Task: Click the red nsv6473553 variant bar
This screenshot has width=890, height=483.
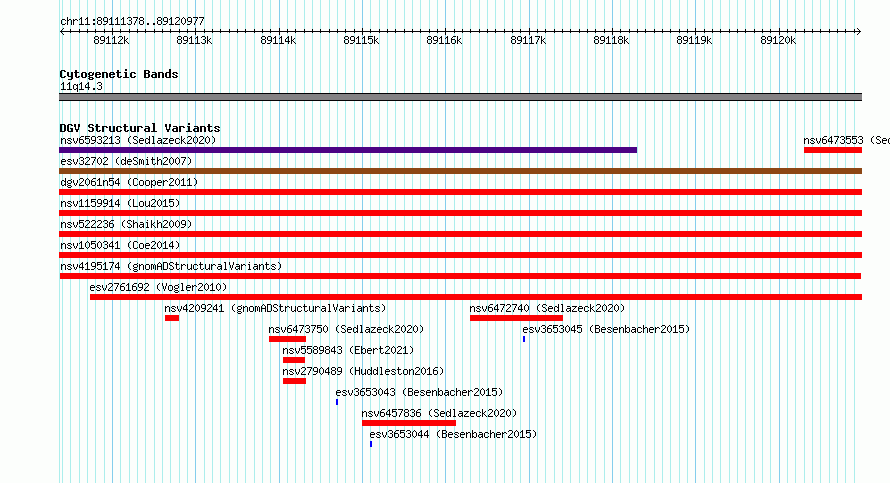Action: point(833,150)
